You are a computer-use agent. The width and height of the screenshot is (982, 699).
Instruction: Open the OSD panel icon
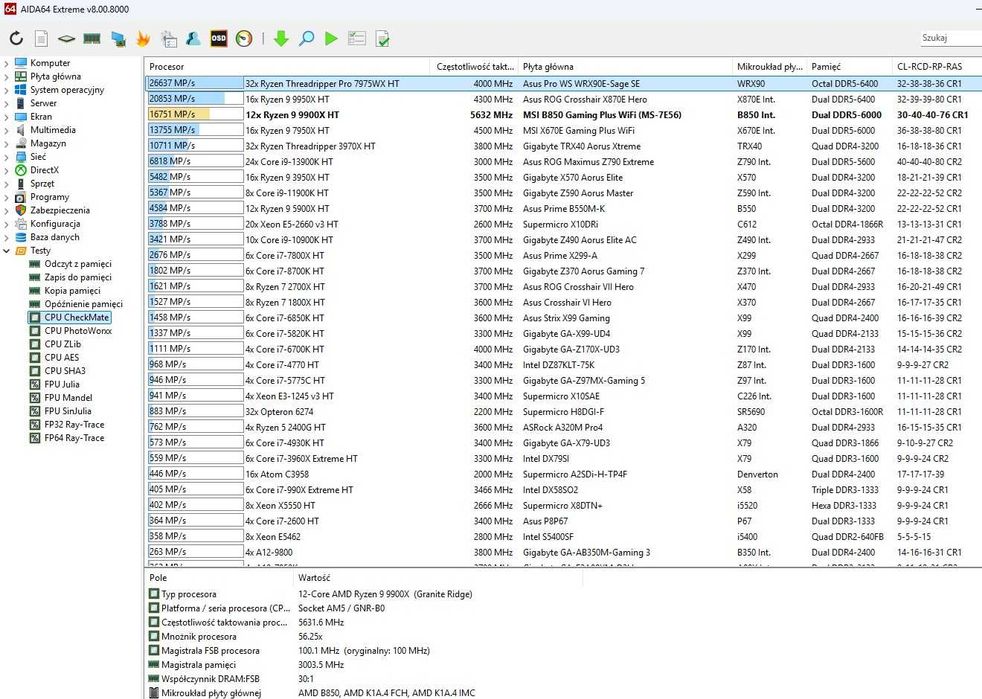[218, 39]
